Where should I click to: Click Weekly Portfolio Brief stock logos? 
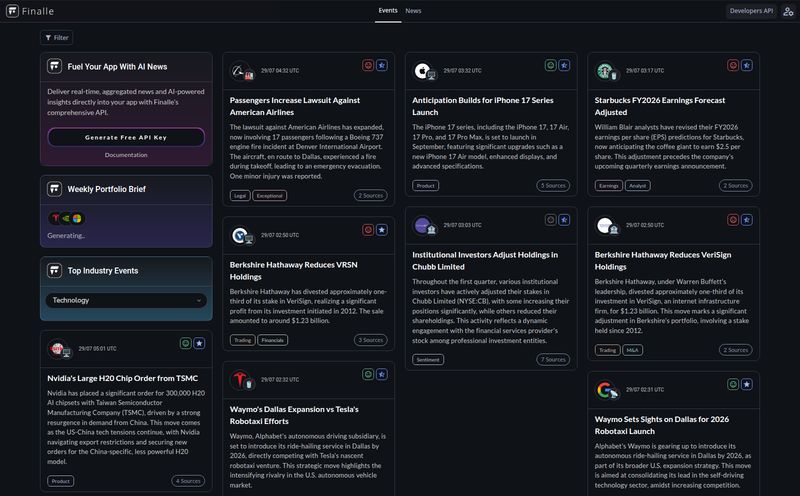[66, 218]
